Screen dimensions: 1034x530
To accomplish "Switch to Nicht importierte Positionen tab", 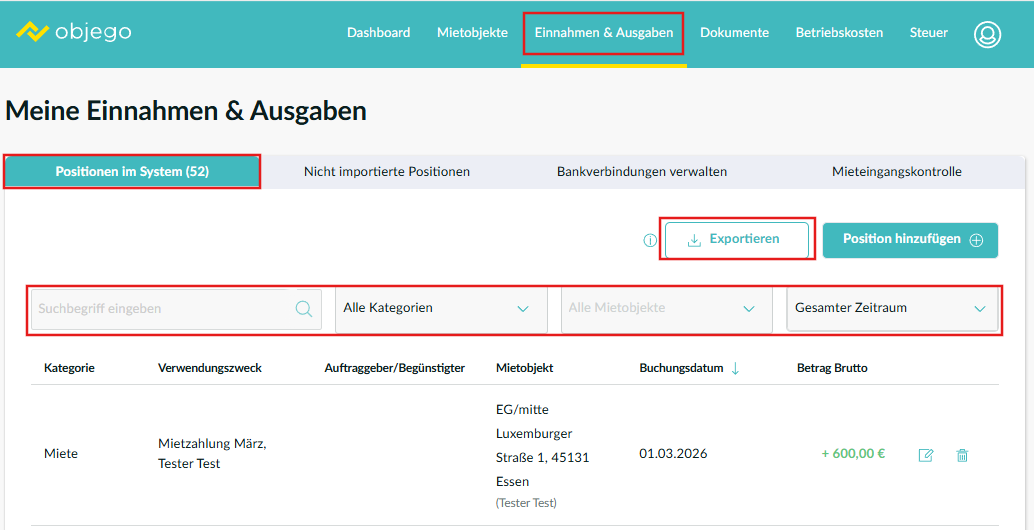I will (387, 172).
